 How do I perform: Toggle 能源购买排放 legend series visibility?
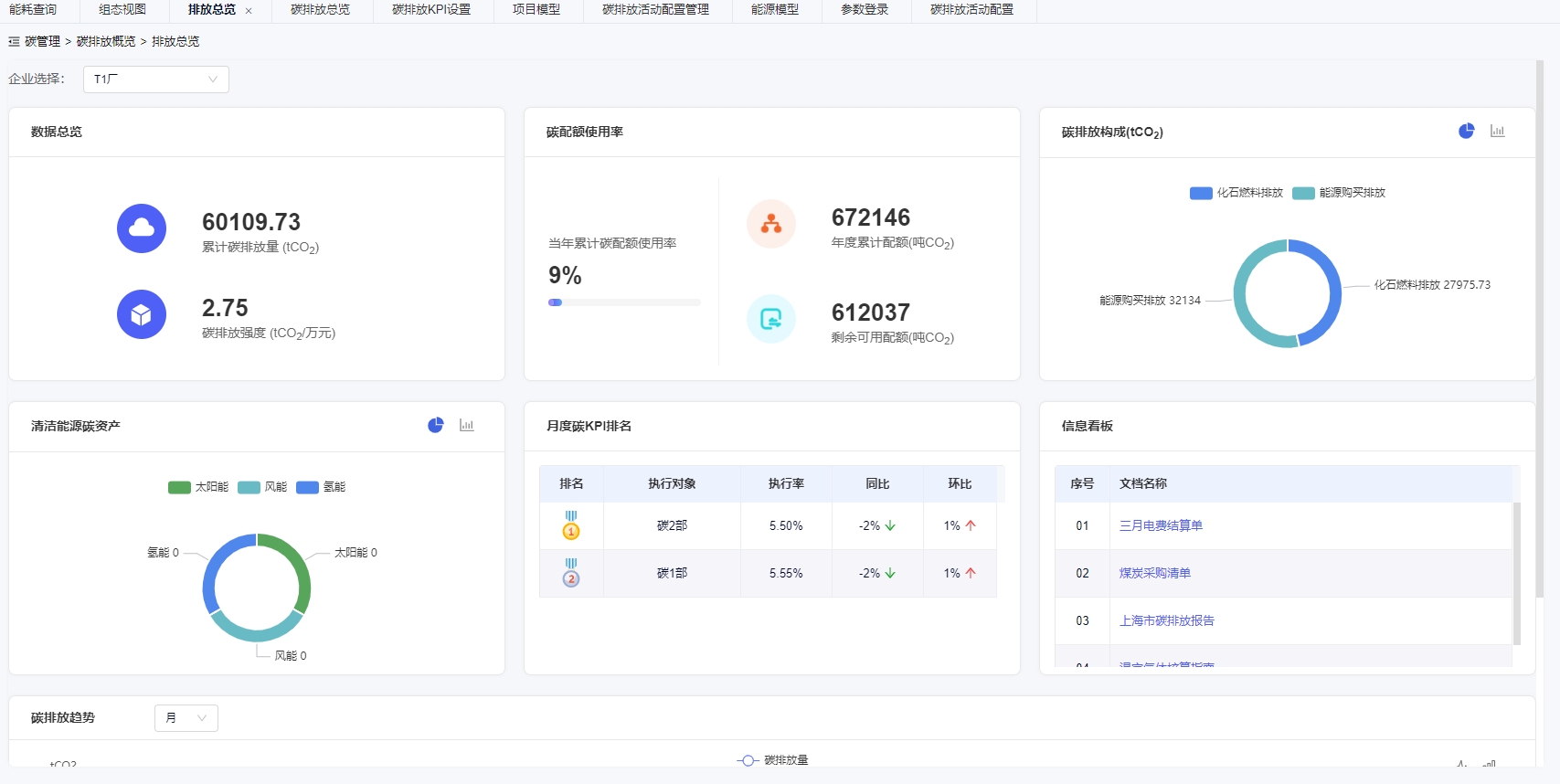1339,193
